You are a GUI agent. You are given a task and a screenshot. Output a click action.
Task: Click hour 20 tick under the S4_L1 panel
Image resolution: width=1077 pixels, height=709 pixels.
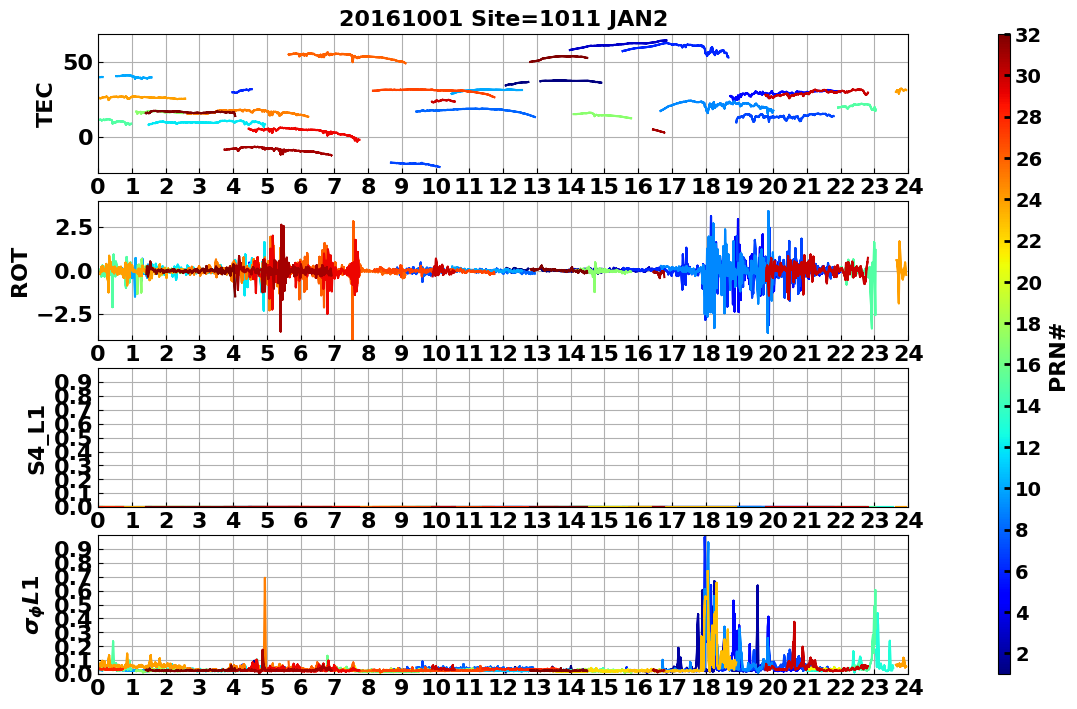(x=773, y=520)
